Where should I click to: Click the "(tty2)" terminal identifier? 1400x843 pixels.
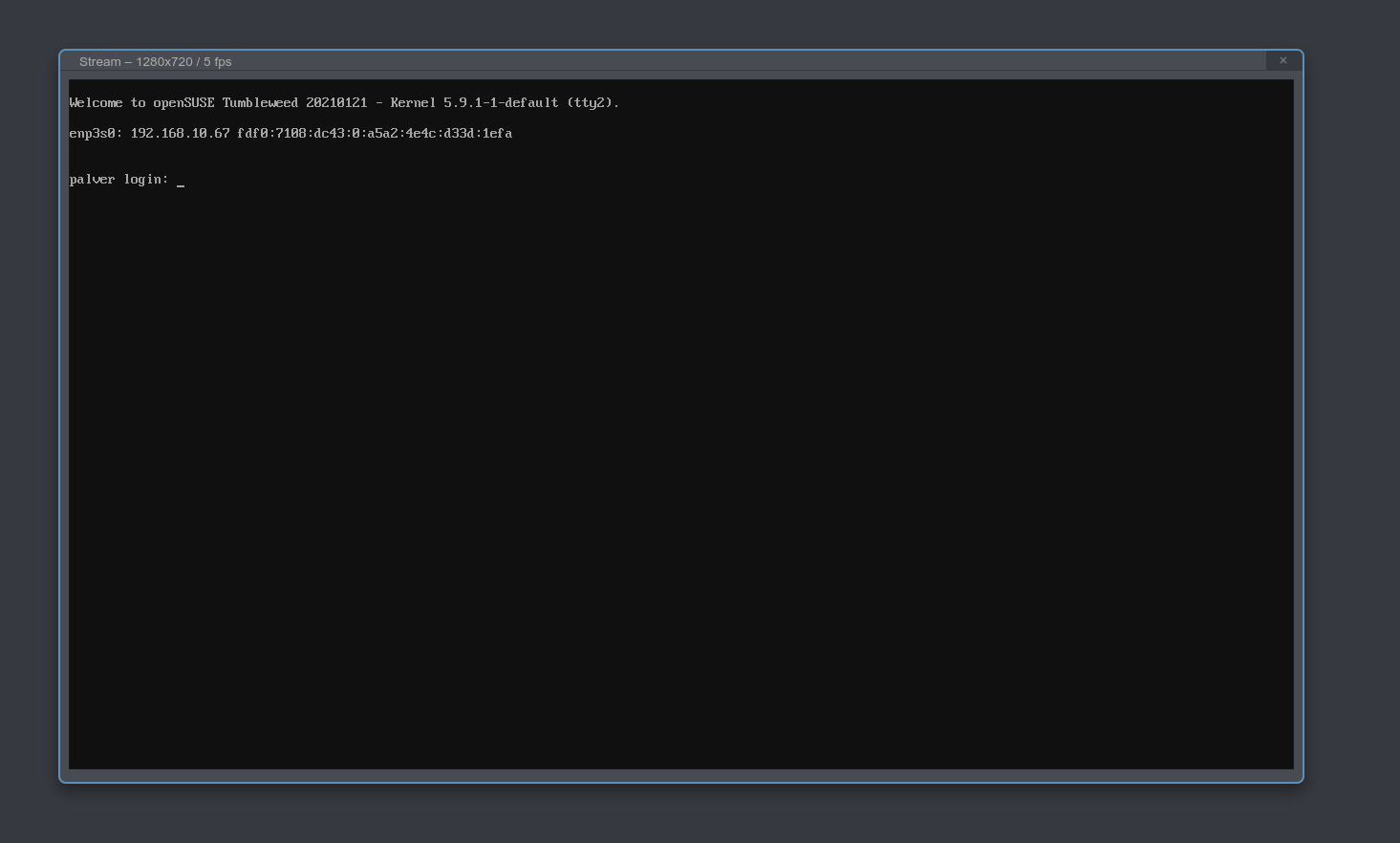pyautogui.click(x=592, y=103)
